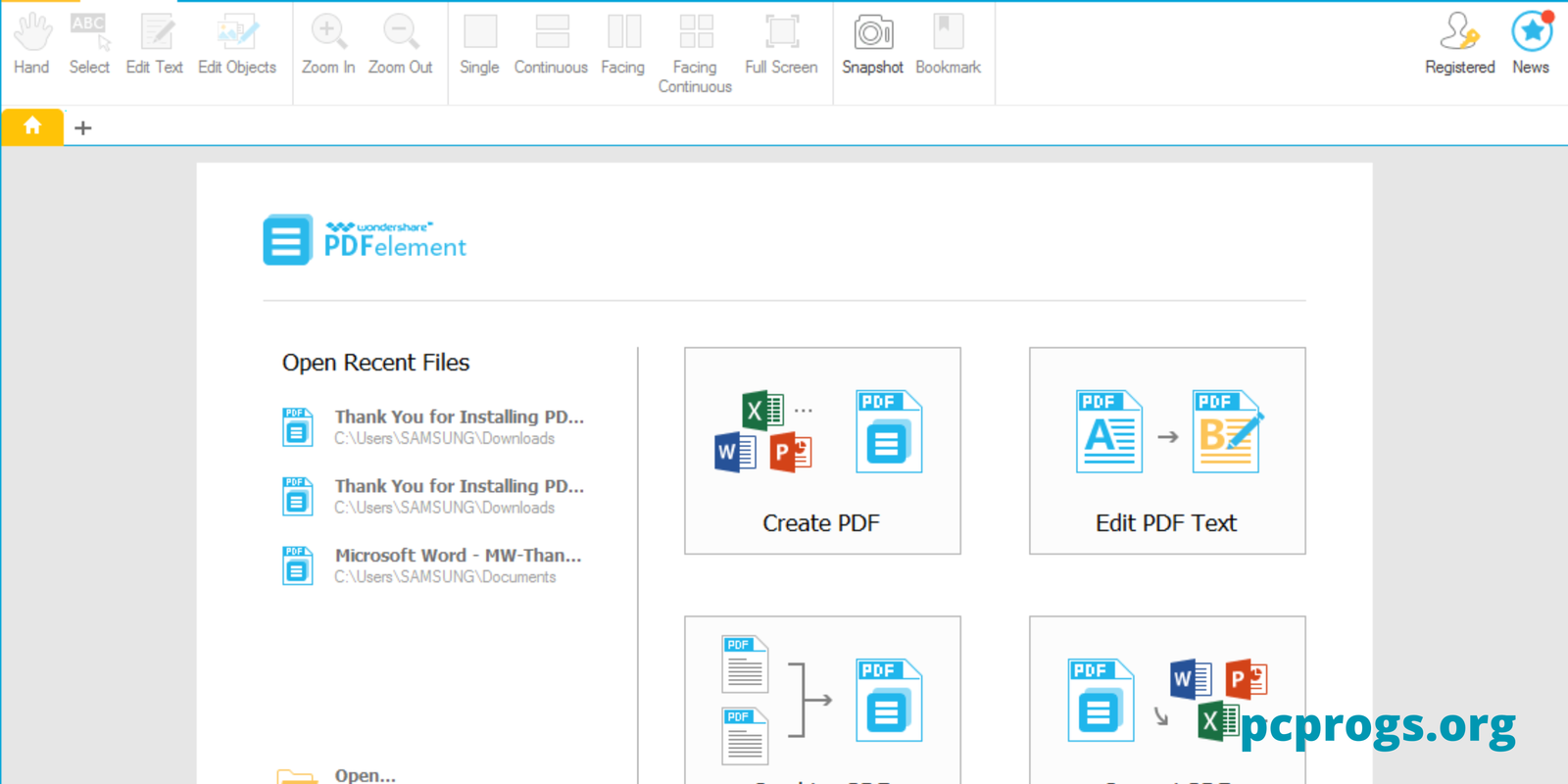Click the Zoom Out magnifier
Viewport: 1568px width, 784px height.
401,45
